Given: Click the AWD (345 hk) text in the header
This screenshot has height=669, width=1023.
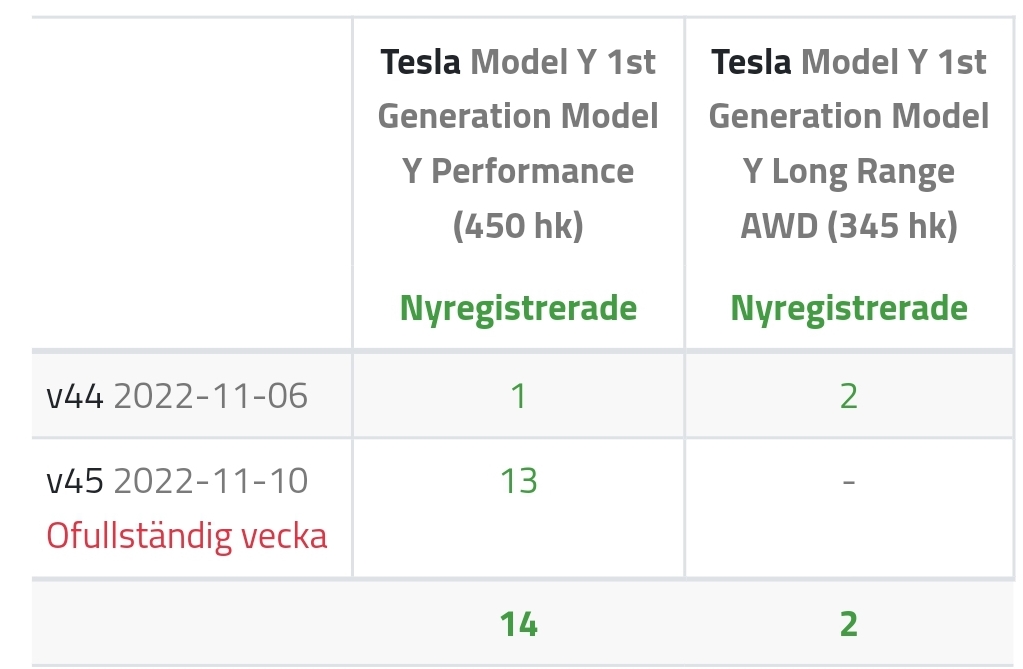Looking at the screenshot, I should point(849,226).
